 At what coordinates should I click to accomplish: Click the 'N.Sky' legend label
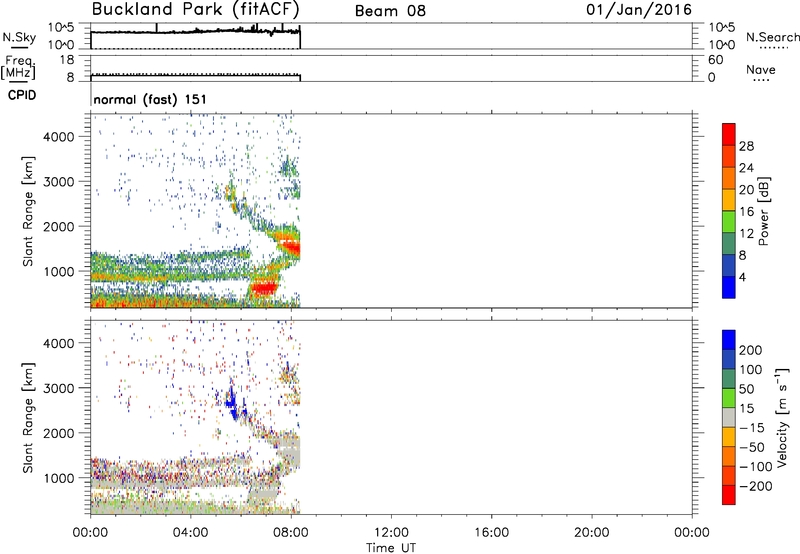[x=19, y=37]
